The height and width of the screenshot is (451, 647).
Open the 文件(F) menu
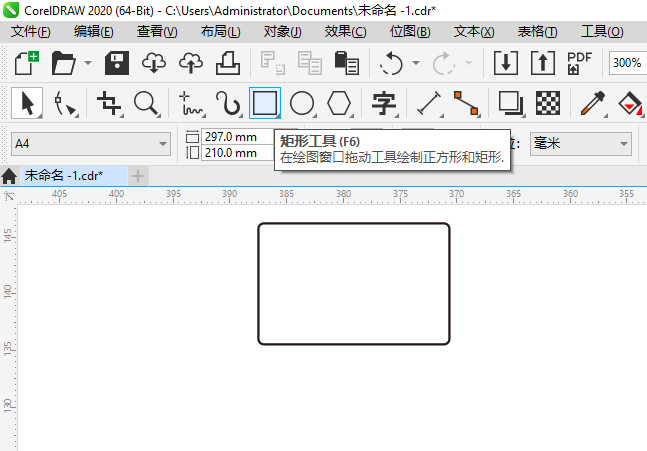(31, 31)
